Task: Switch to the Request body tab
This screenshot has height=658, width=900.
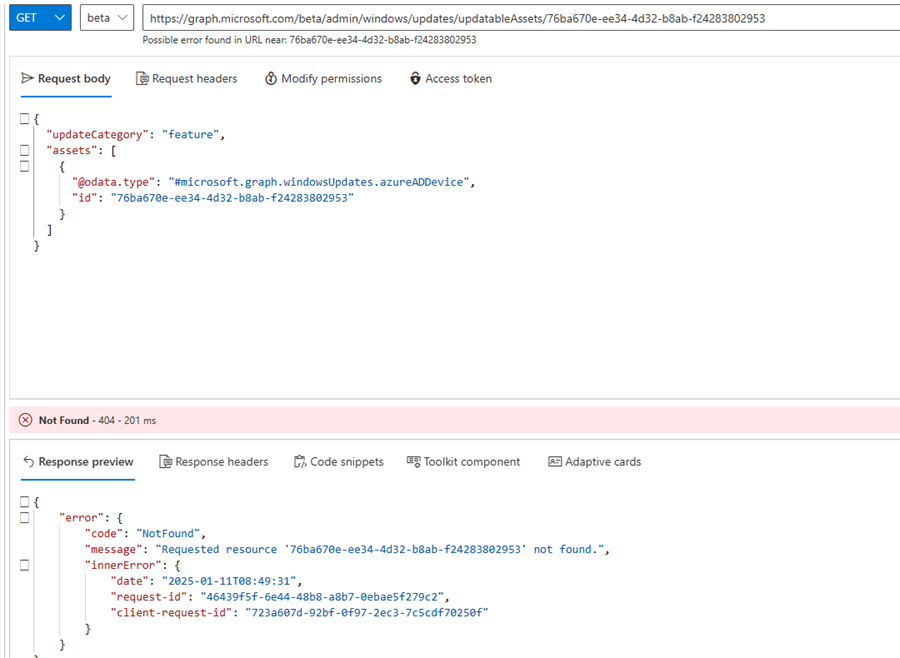Action: tap(66, 79)
